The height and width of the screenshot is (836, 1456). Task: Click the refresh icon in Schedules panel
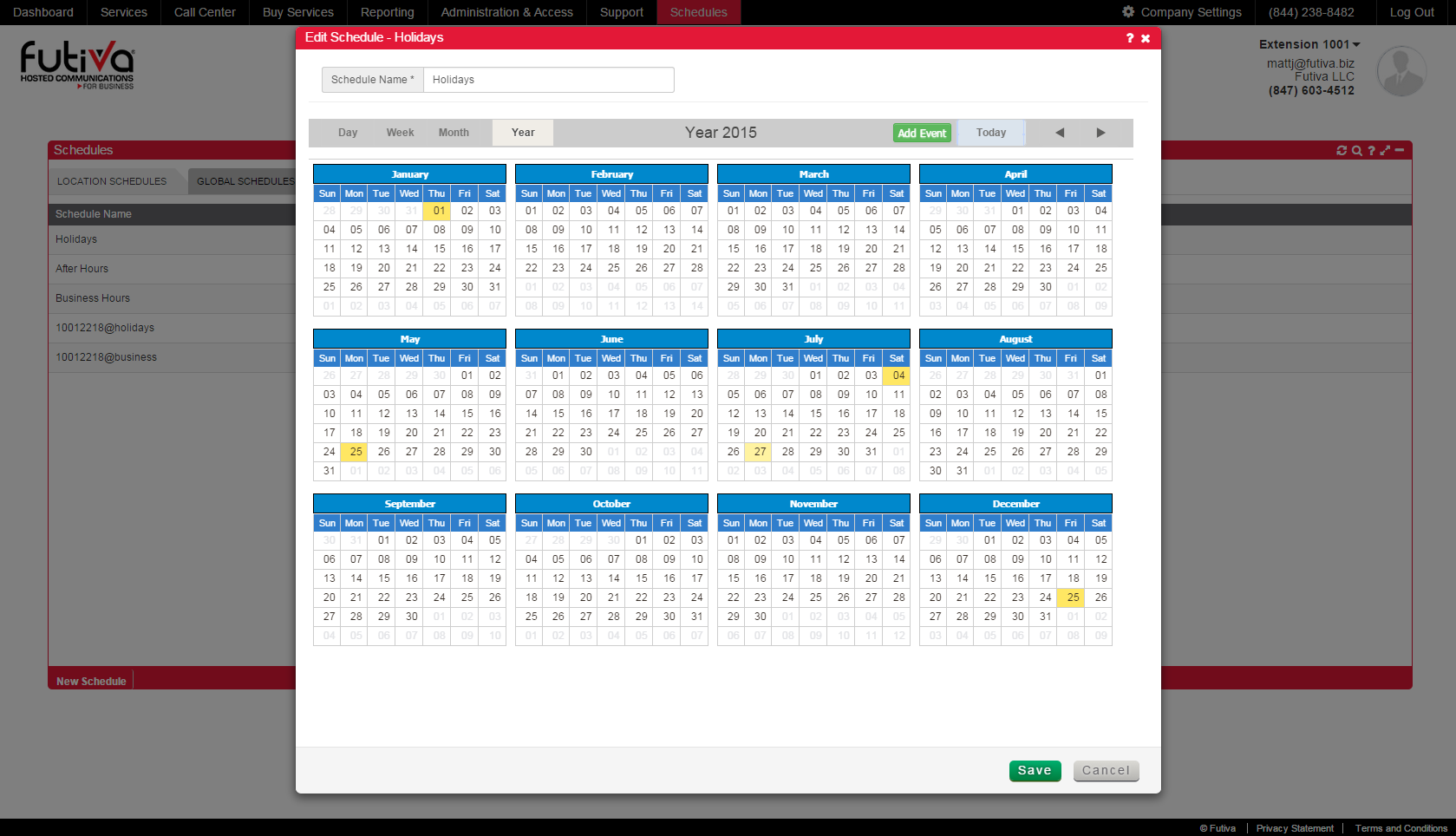(1342, 150)
